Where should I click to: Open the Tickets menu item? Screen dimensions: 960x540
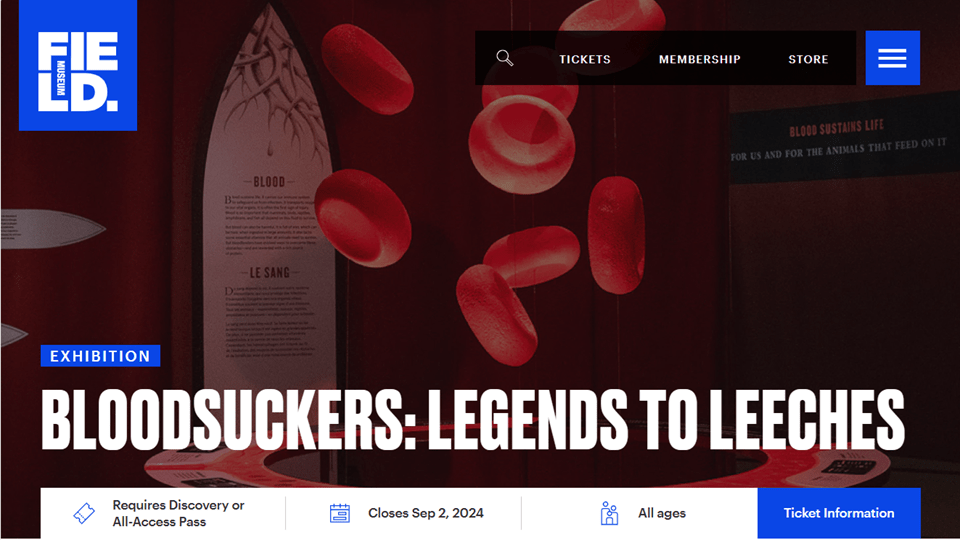point(585,59)
